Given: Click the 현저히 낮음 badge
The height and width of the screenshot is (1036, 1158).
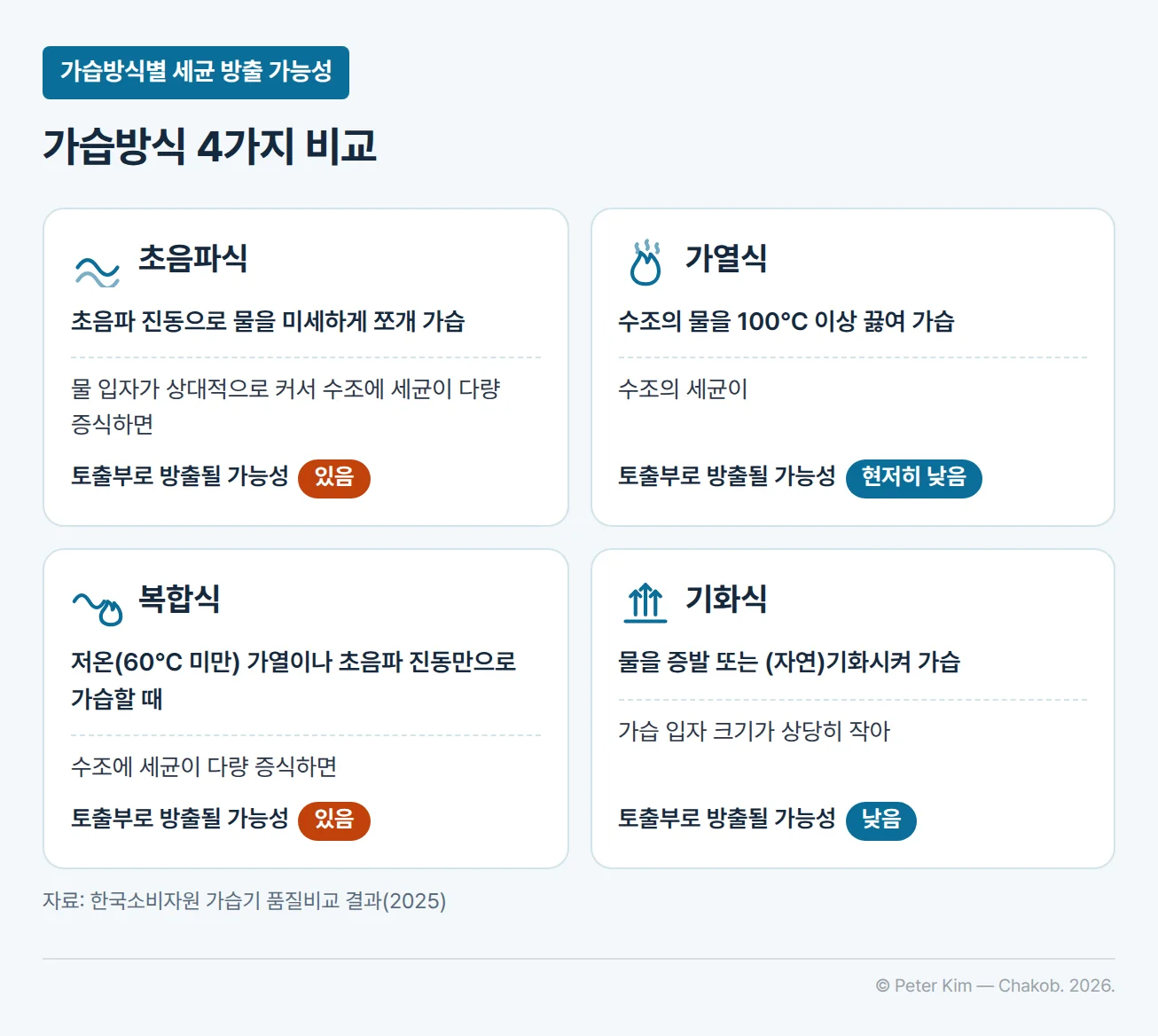Looking at the screenshot, I should click(914, 478).
